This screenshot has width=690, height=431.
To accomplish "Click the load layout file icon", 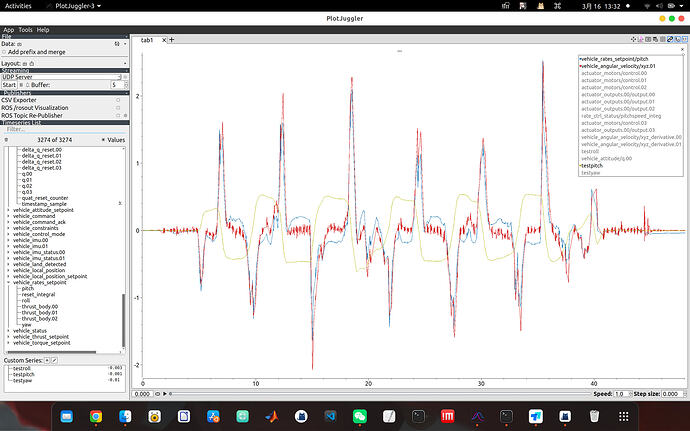I will click(25, 63).
